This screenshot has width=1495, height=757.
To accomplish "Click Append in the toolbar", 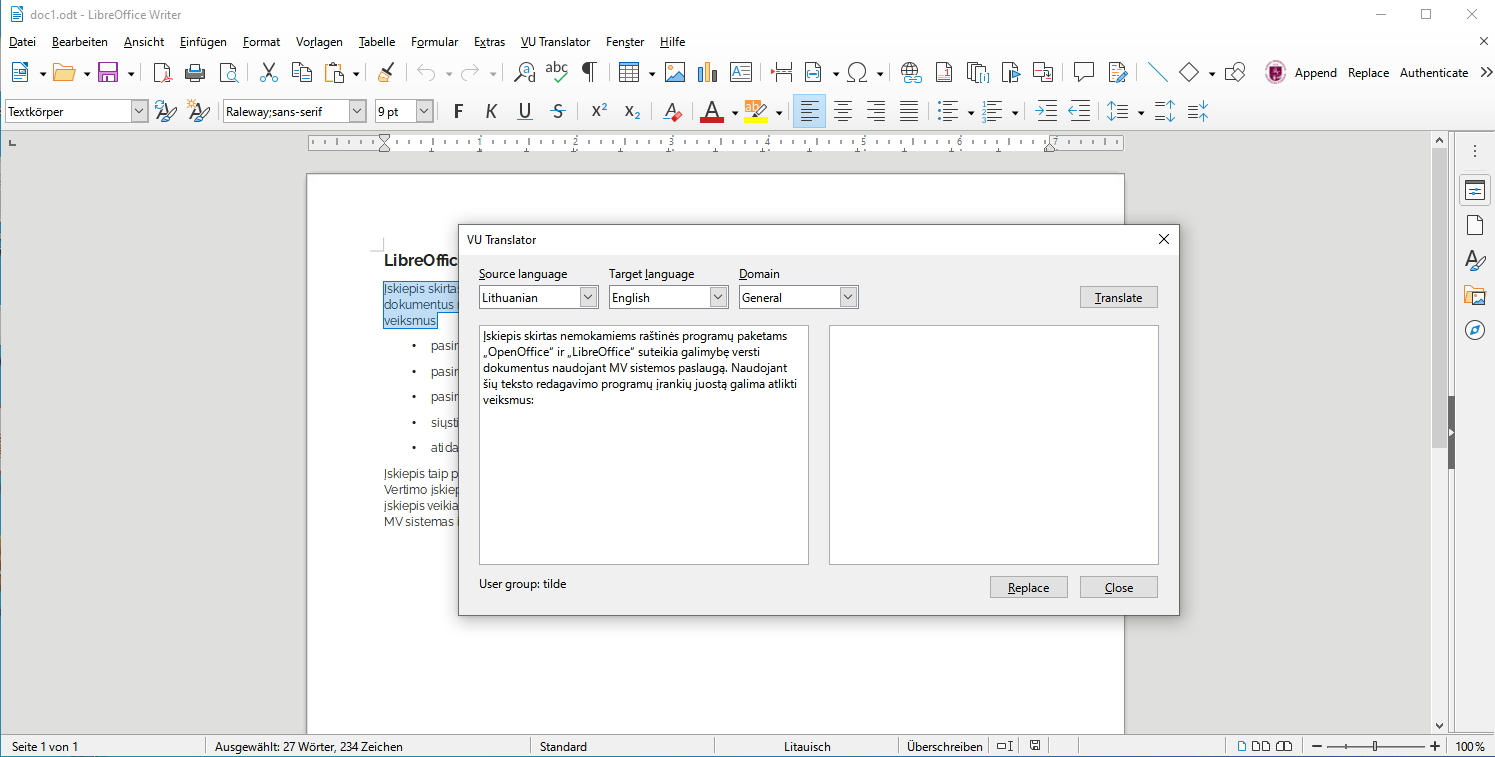I will pyautogui.click(x=1315, y=72).
